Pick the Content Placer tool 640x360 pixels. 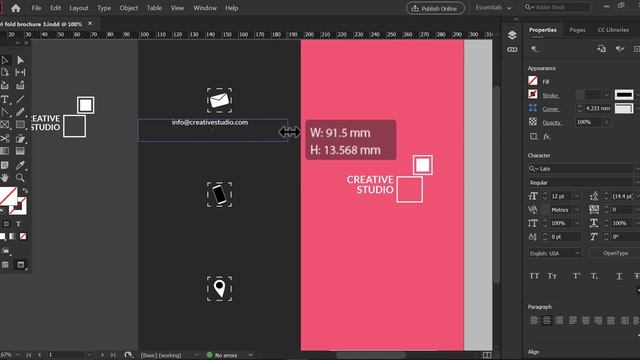pyautogui.click(x=20, y=85)
